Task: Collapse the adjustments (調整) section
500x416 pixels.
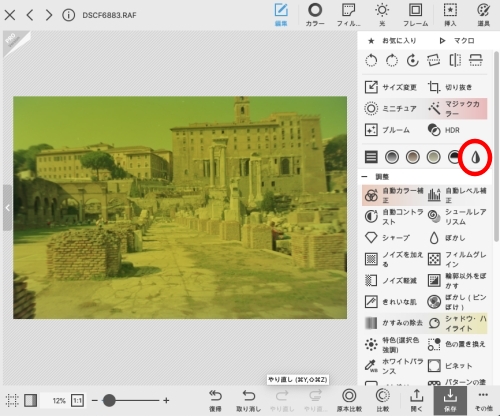Action: pyautogui.click(x=365, y=177)
